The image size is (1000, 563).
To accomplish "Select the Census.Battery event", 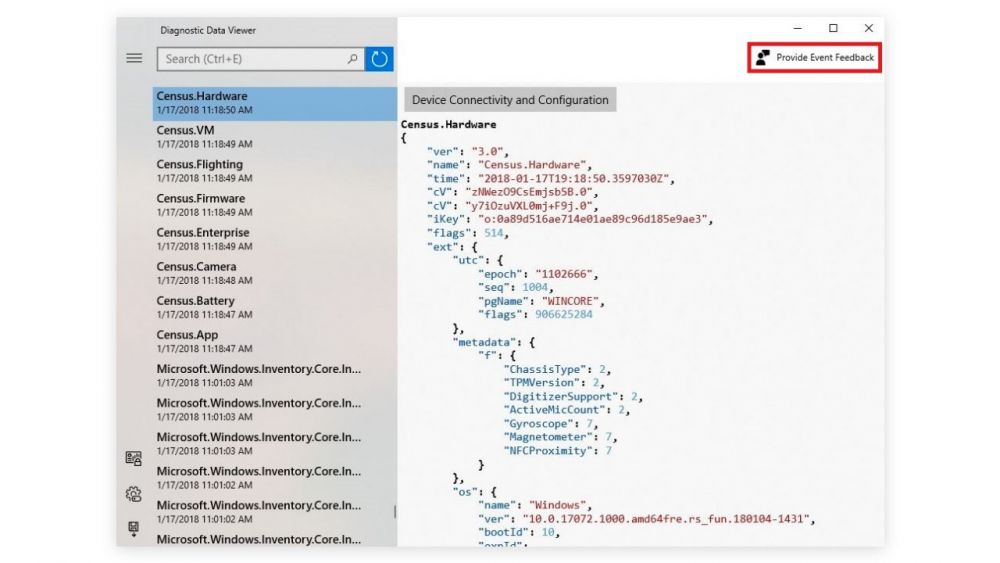I will tap(275, 307).
